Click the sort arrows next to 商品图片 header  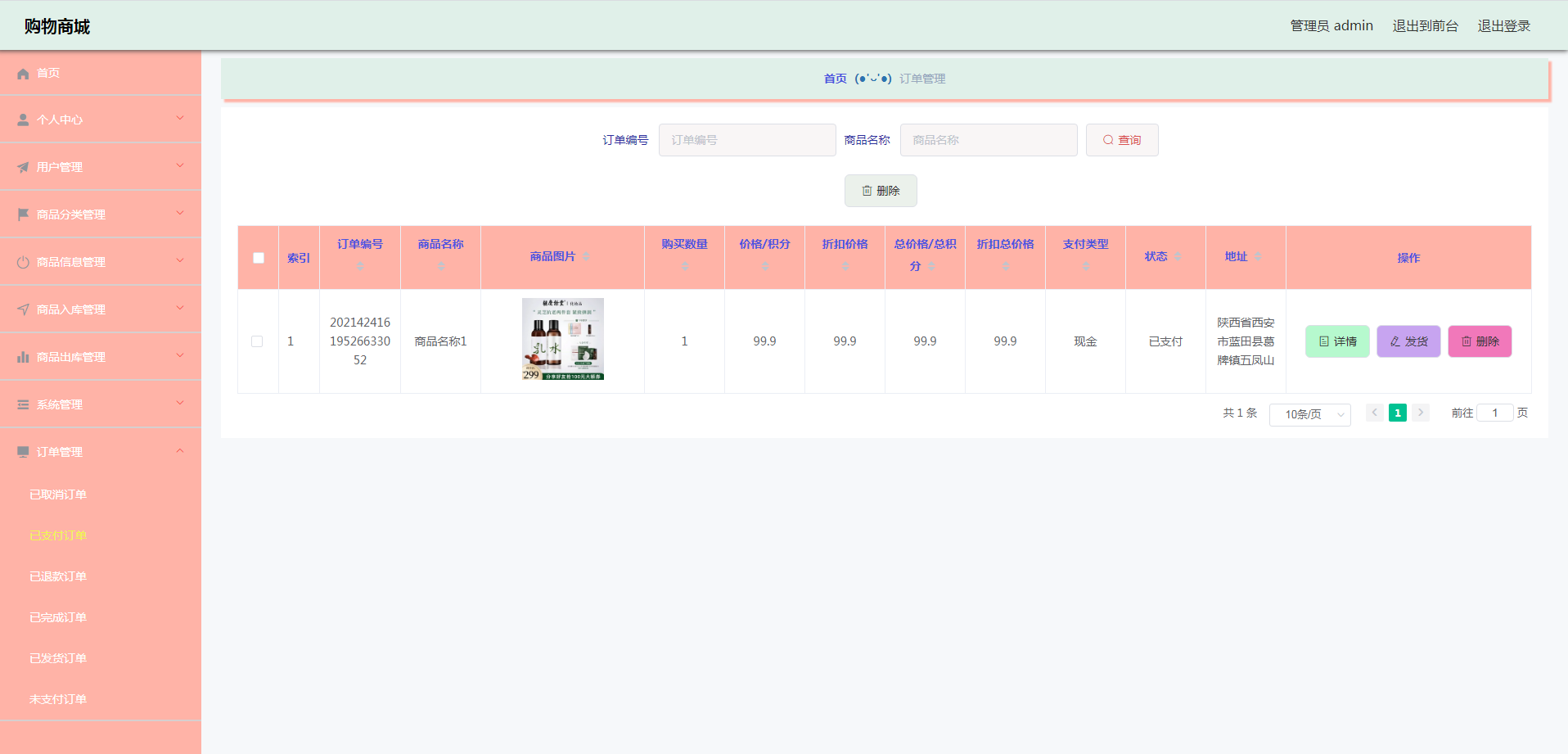click(586, 256)
